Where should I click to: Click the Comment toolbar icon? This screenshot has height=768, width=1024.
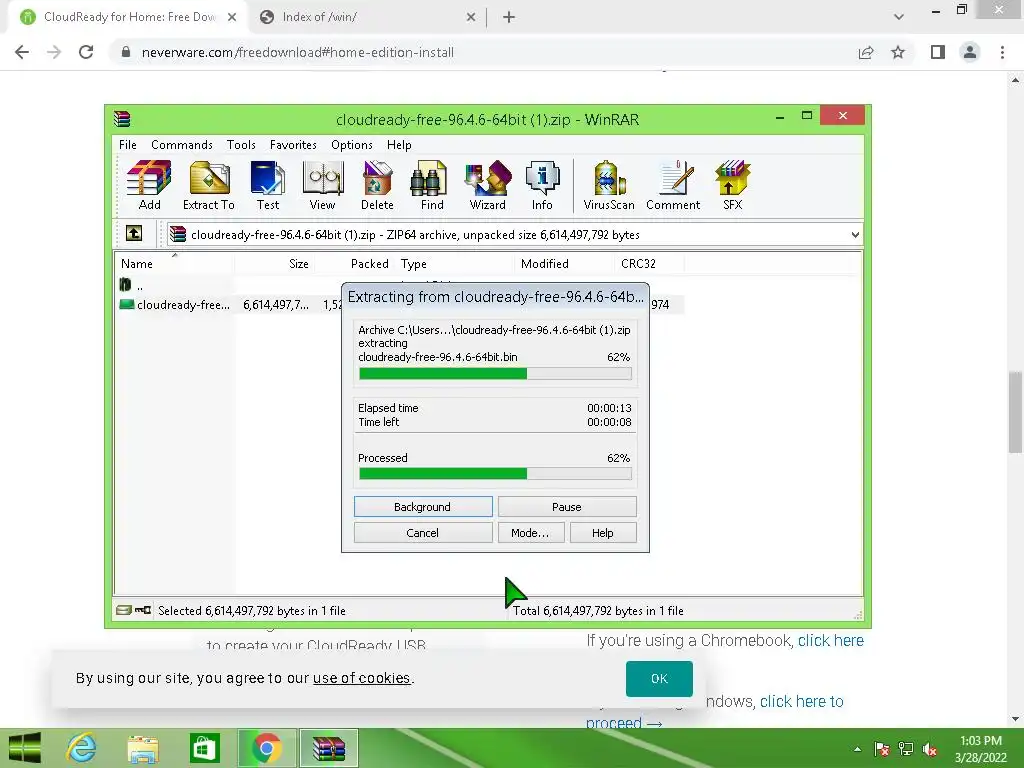673,185
